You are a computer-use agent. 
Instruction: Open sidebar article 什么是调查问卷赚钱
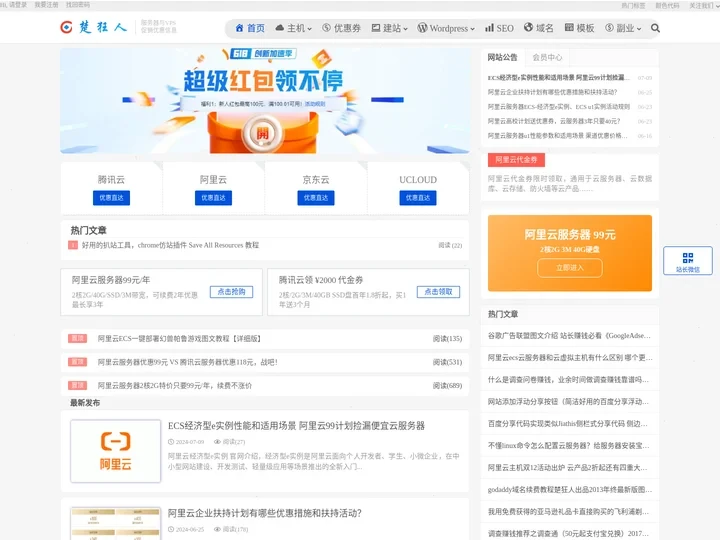[x=568, y=380]
